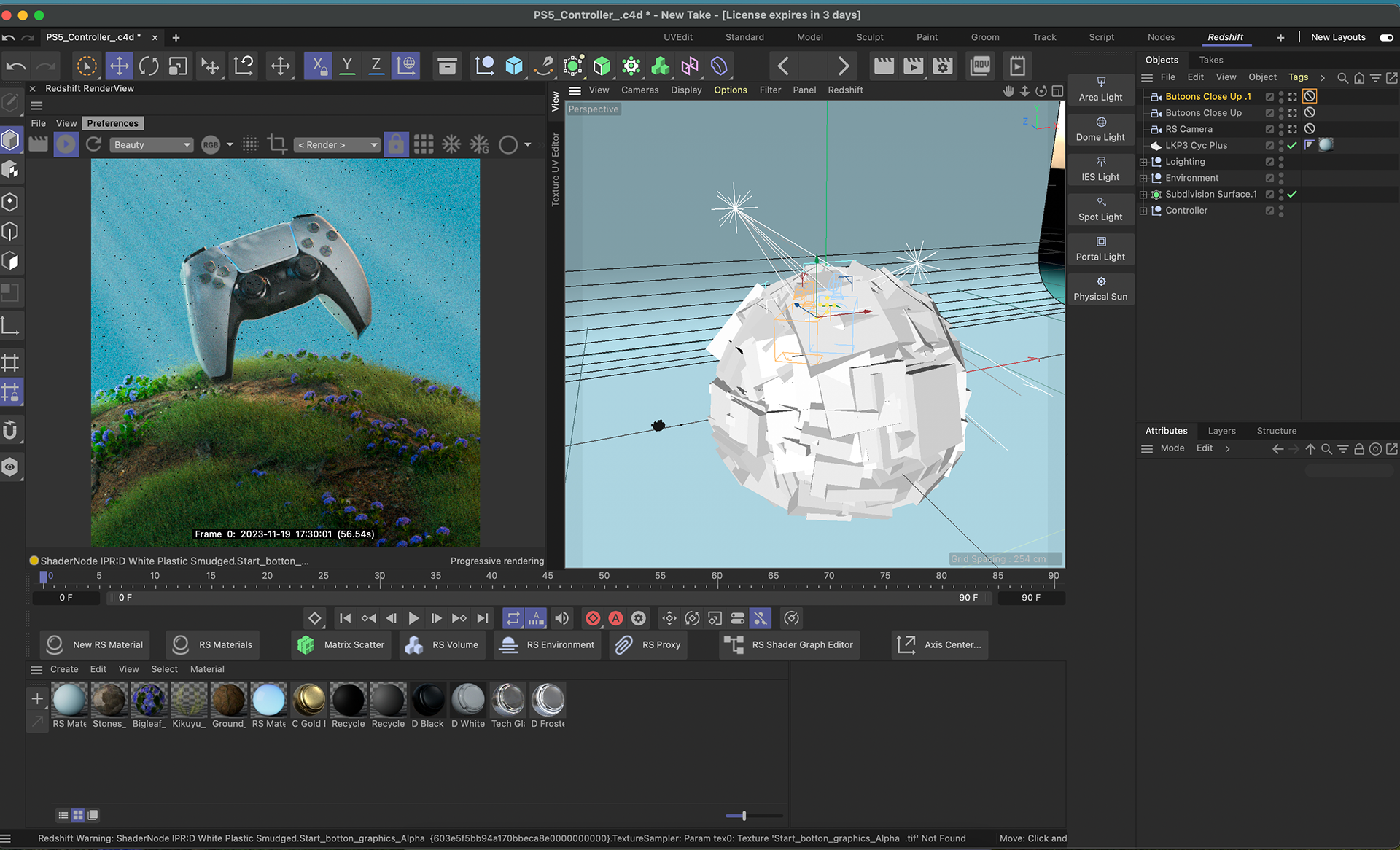Select the Scale tool
The height and width of the screenshot is (850, 1400).
click(x=178, y=66)
